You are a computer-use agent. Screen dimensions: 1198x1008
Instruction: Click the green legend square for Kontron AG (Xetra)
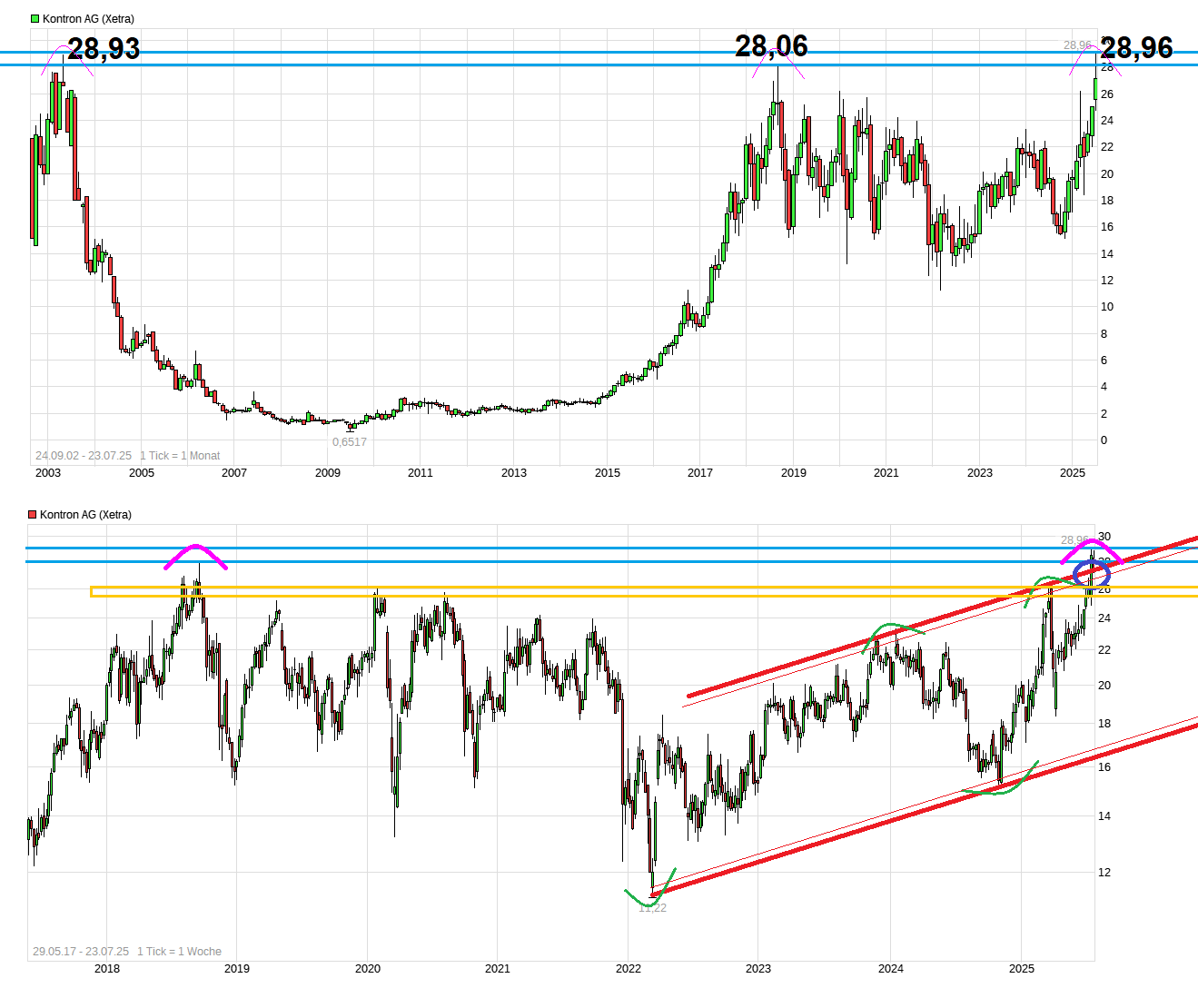[35, 16]
